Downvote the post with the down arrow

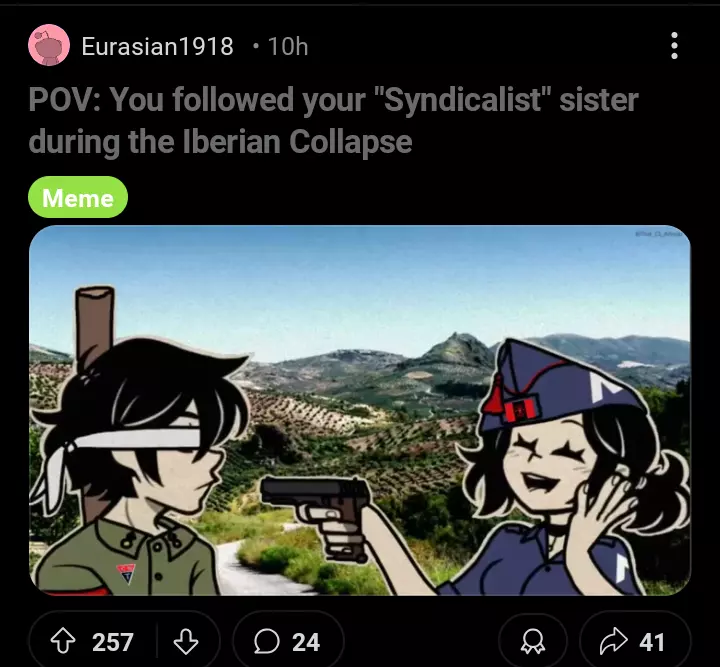[x=186, y=641]
